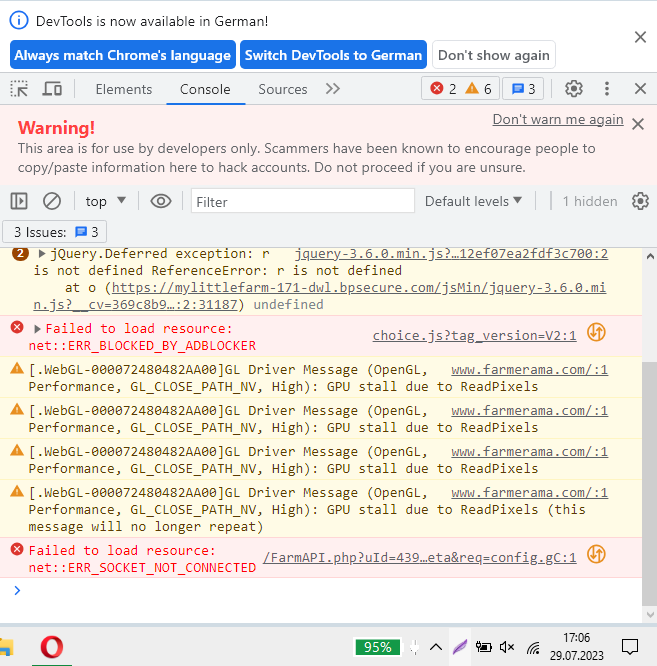Open console settings gear icon
657x666 pixels.
tap(640, 201)
